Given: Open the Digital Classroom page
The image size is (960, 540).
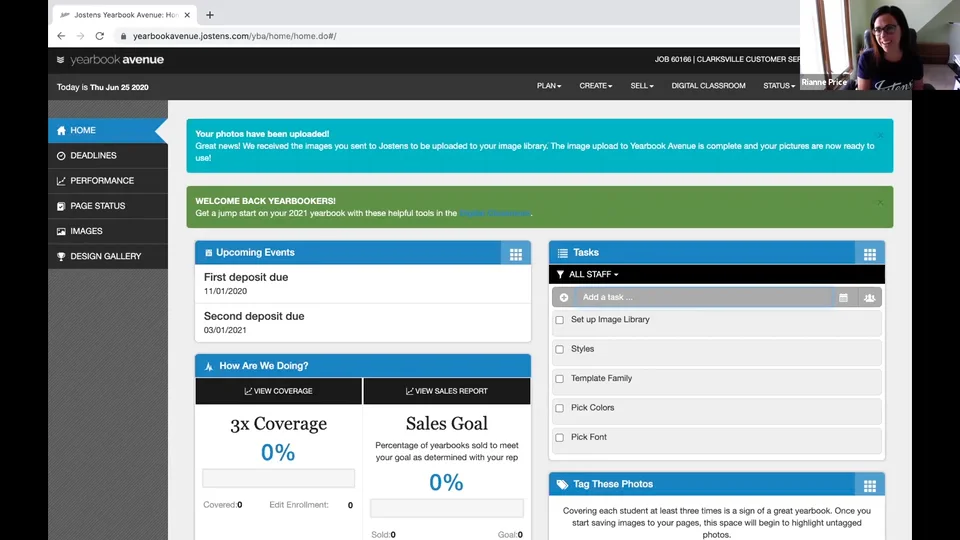Looking at the screenshot, I should 708,86.
